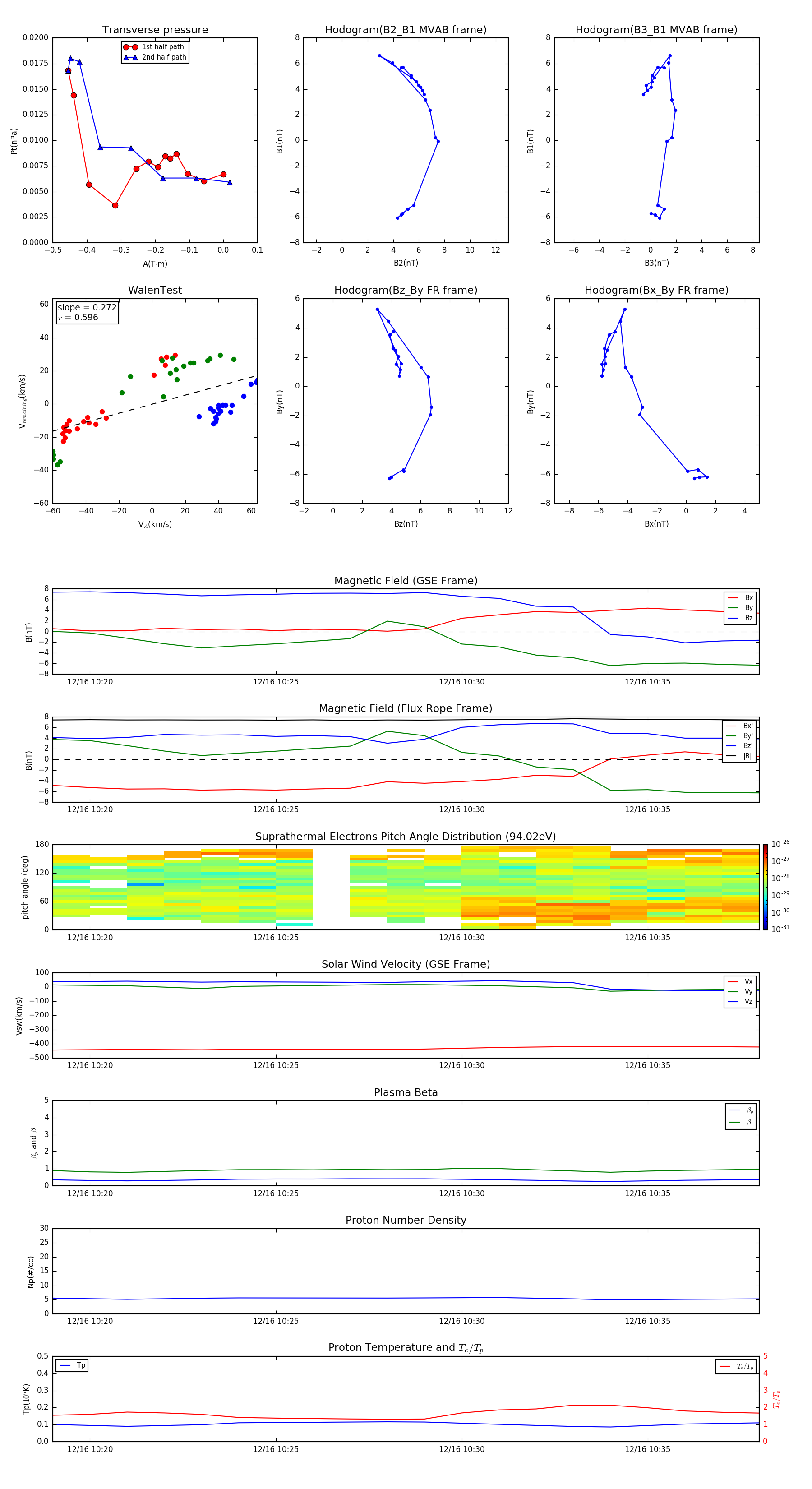Select 'Vx' in velocity legend
812x1489 pixels.
(740, 981)
